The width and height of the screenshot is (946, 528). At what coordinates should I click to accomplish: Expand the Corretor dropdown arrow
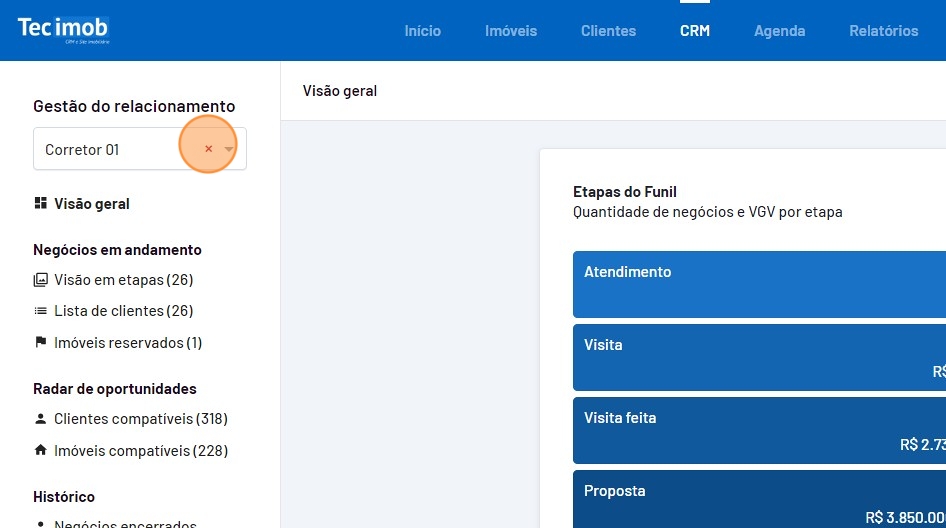[229, 149]
